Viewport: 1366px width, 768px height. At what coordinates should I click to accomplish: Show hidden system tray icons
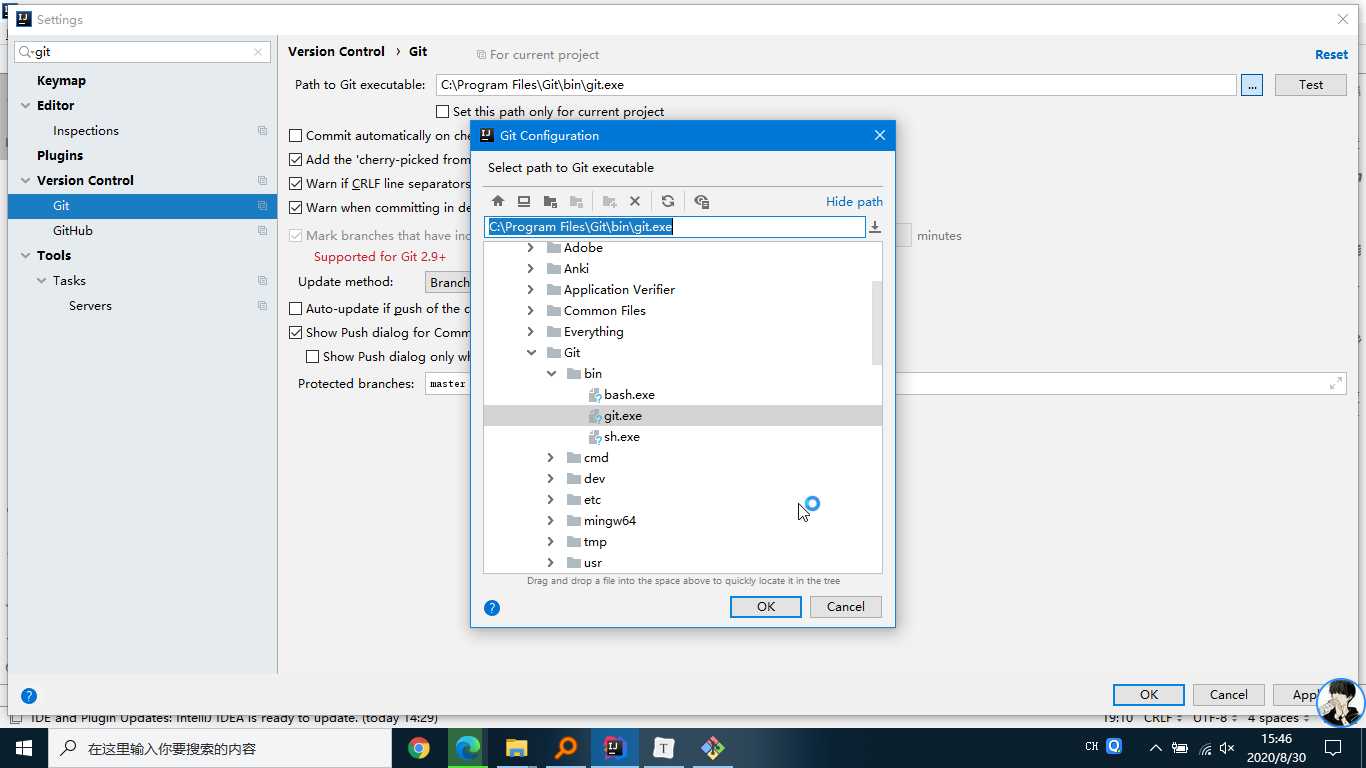click(x=1156, y=748)
